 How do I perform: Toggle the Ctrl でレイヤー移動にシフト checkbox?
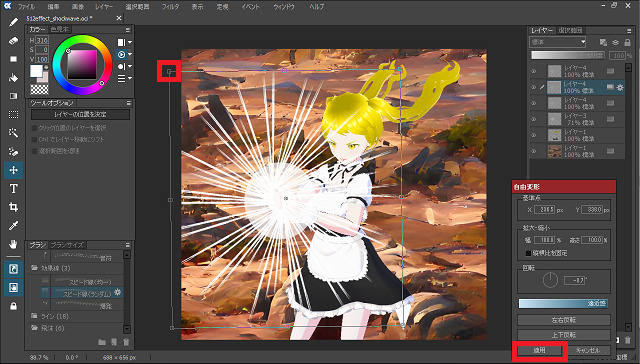pyautogui.click(x=35, y=140)
